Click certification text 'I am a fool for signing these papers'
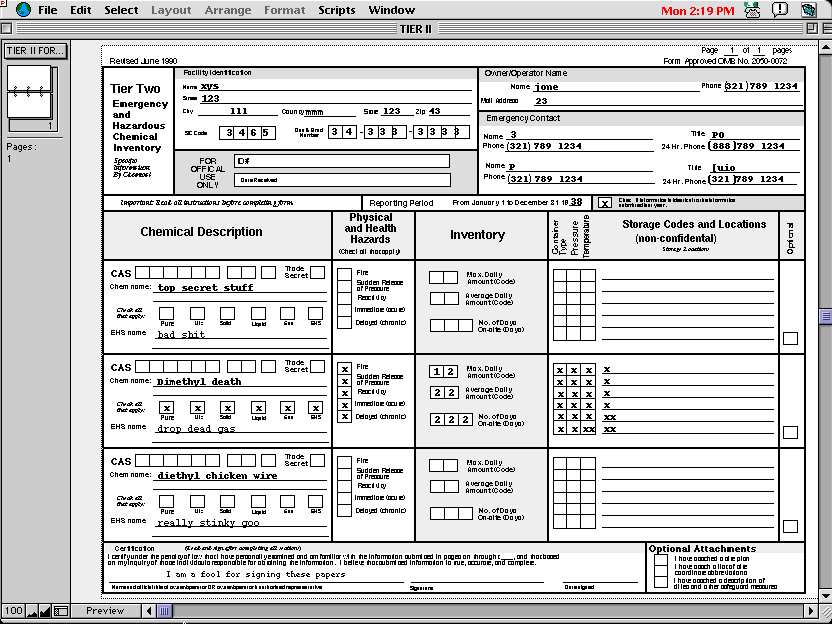This screenshot has height=624, width=832. click(256, 574)
